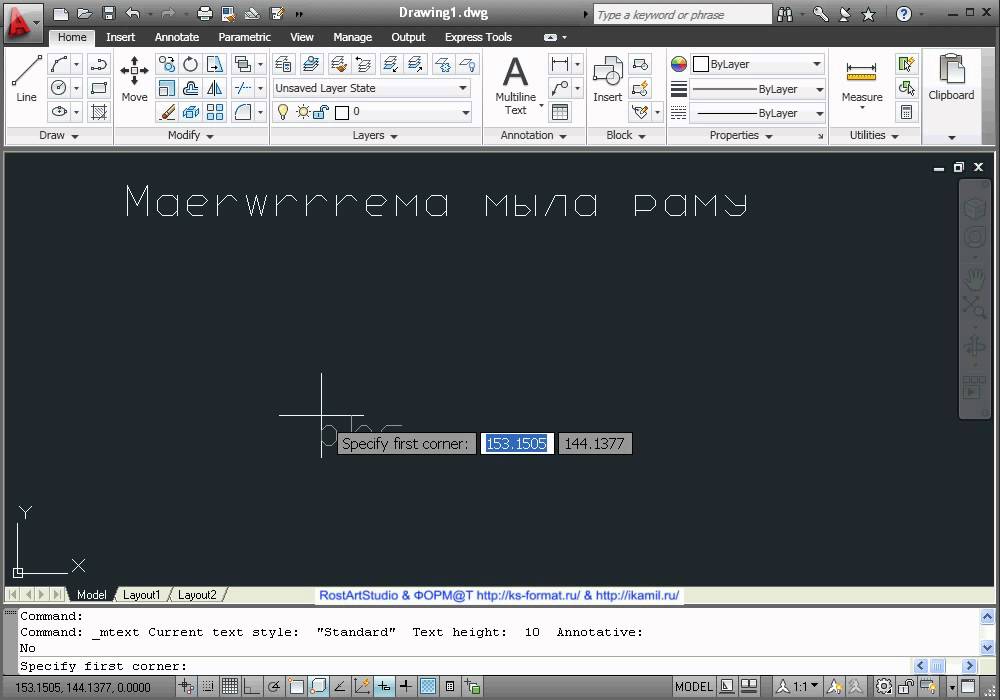Toggle Polar Tracking in status bar
Image resolution: width=1000 pixels, height=700 pixels.
(274, 687)
